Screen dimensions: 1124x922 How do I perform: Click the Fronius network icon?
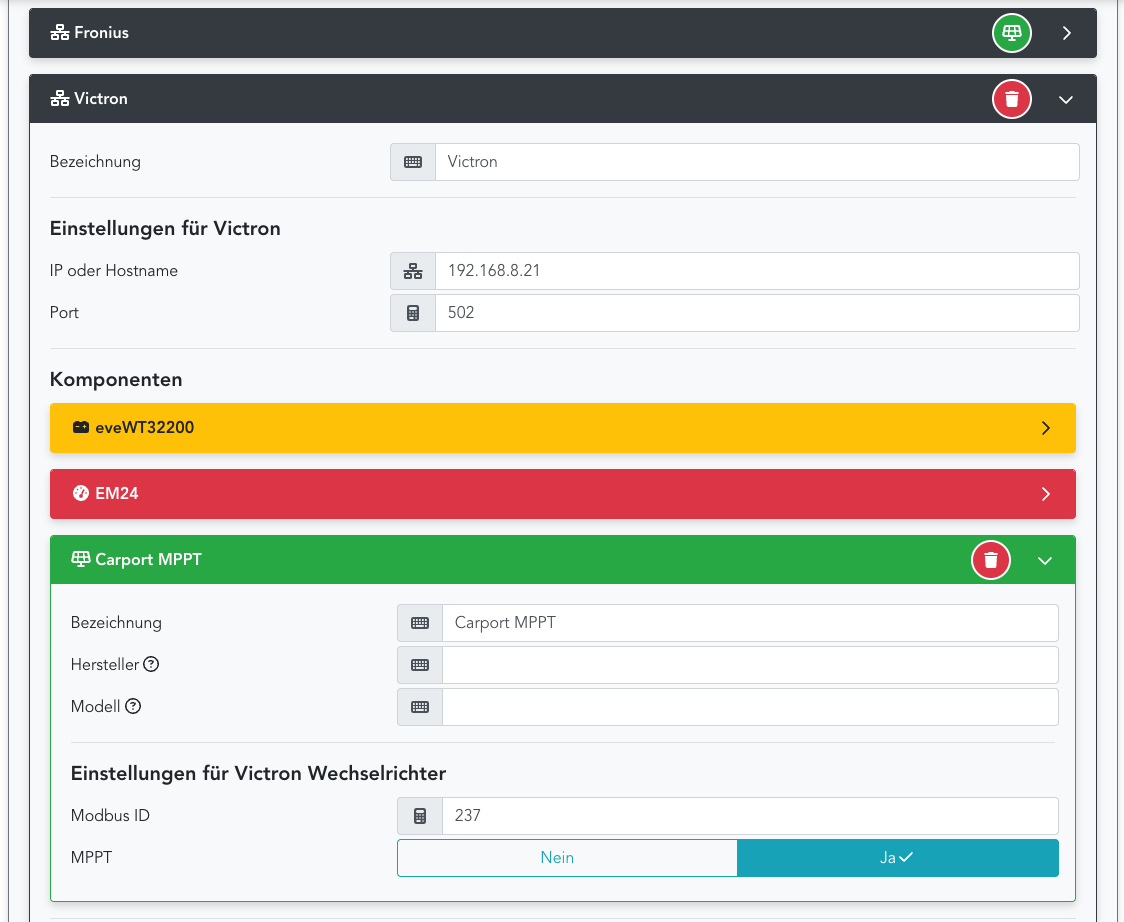pyautogui.click(x=59, y=33)
